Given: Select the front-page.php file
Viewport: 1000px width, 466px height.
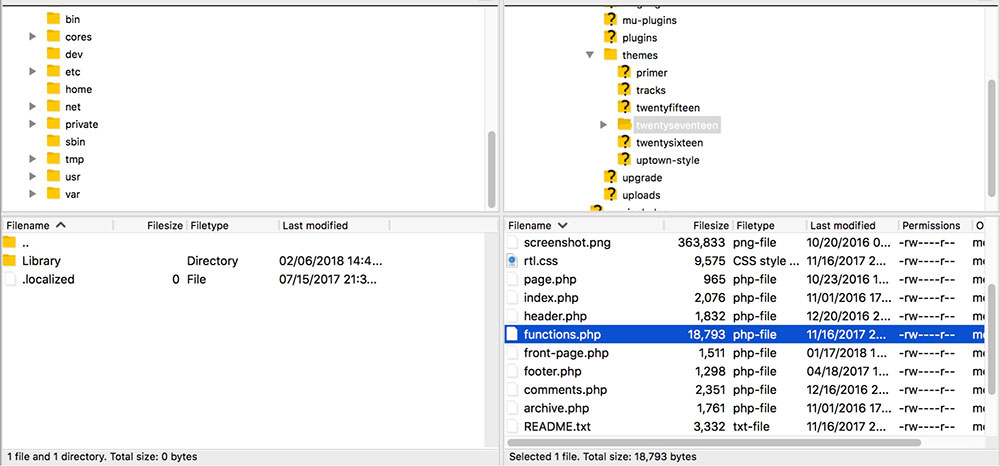Looking at the screenshot, I should (x=566, y=353).
